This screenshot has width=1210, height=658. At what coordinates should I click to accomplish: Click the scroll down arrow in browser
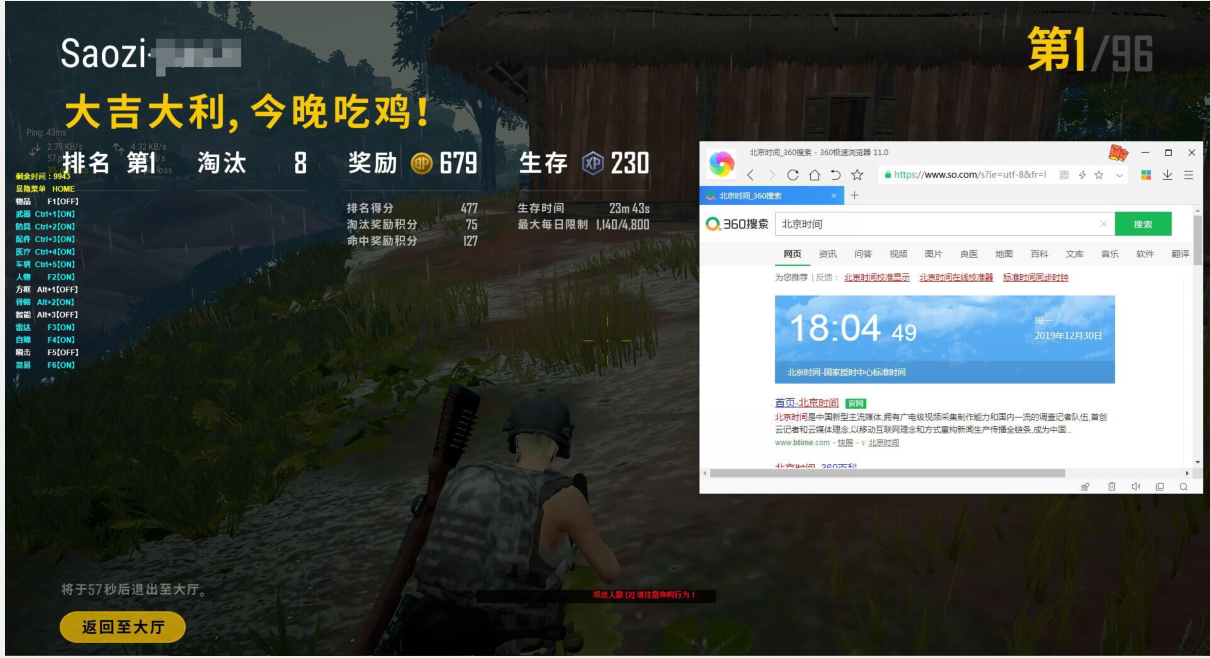tap(1198, 462)
